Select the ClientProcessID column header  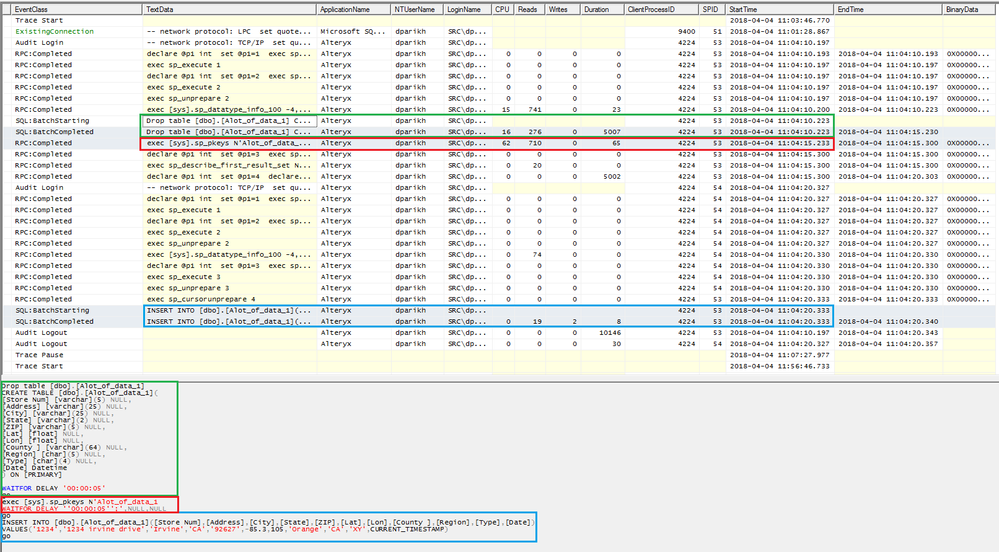pos(661,10)
